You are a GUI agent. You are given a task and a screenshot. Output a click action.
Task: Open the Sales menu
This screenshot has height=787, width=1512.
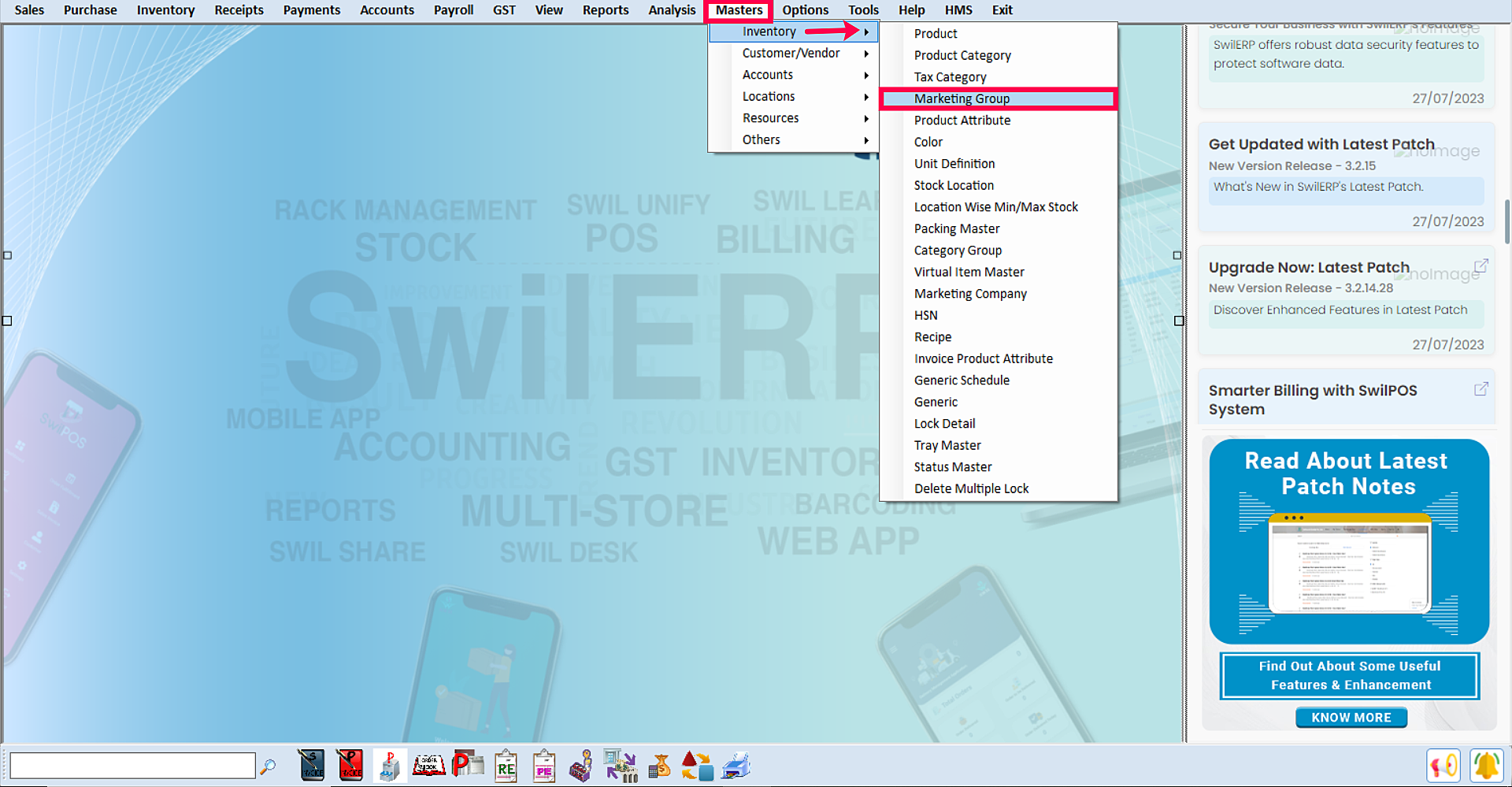point(29,10)
